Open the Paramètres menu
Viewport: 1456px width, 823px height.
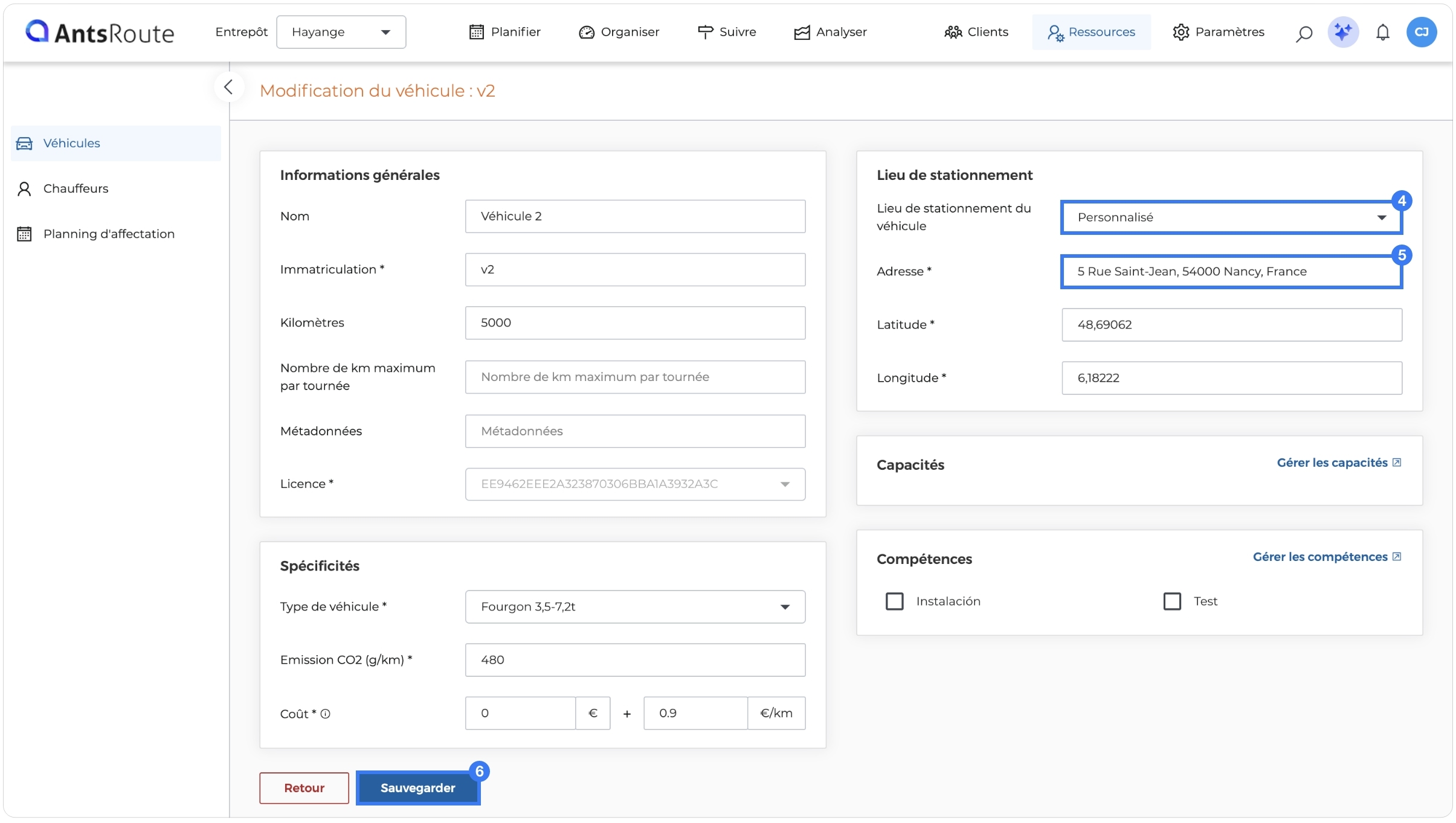tap(1218, 32)
